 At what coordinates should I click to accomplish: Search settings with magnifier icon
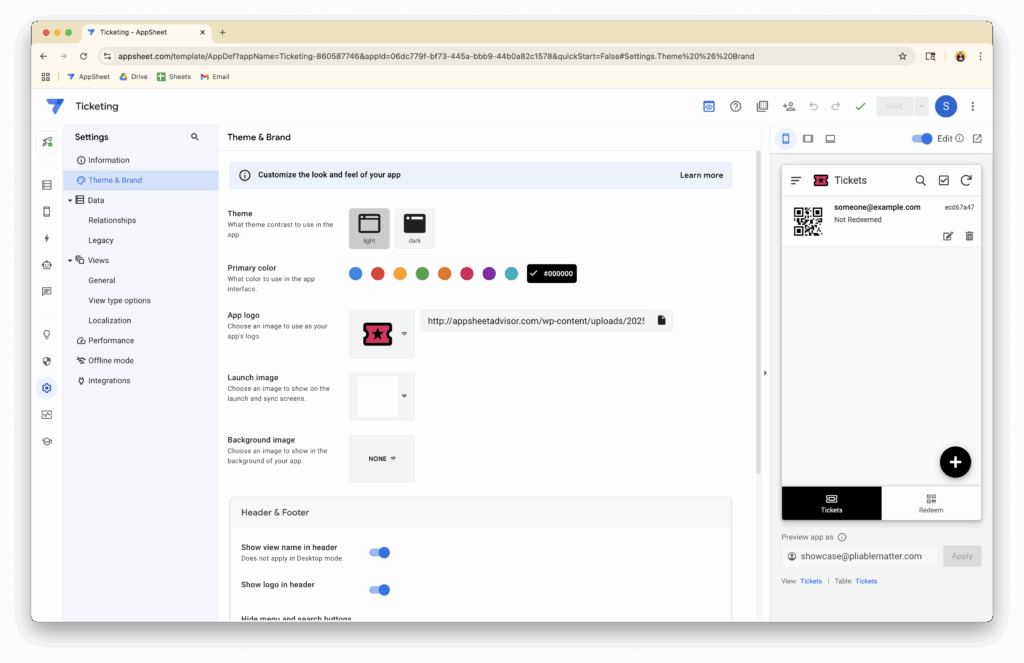(x=195, y=137)
